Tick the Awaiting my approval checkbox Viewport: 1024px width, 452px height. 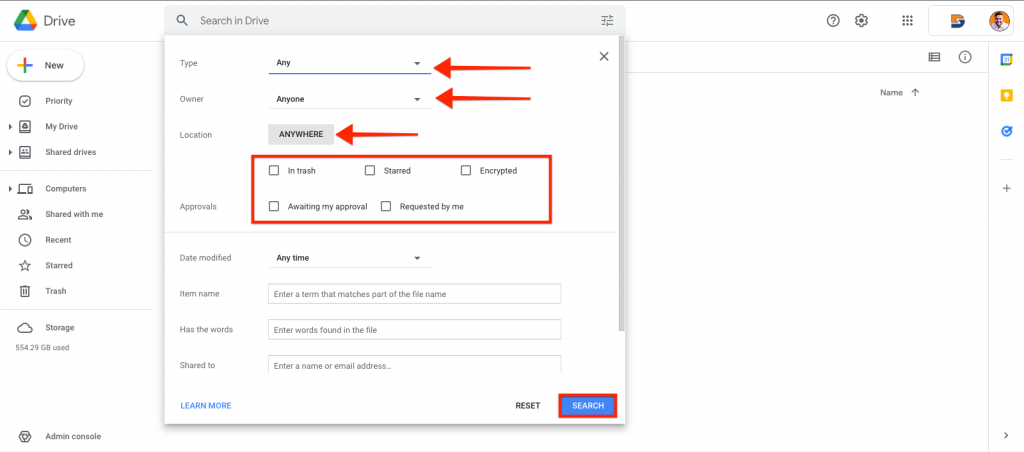[x=274, y=206]
